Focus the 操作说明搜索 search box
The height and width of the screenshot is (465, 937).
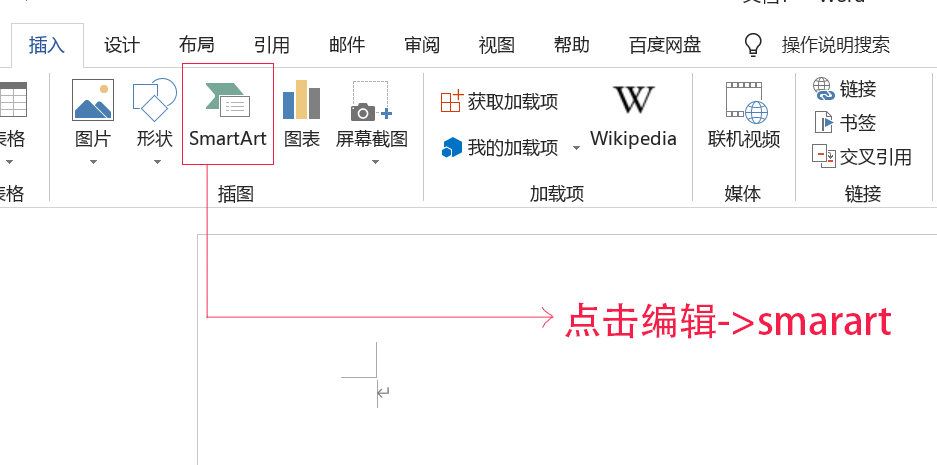tap(836, 45)
